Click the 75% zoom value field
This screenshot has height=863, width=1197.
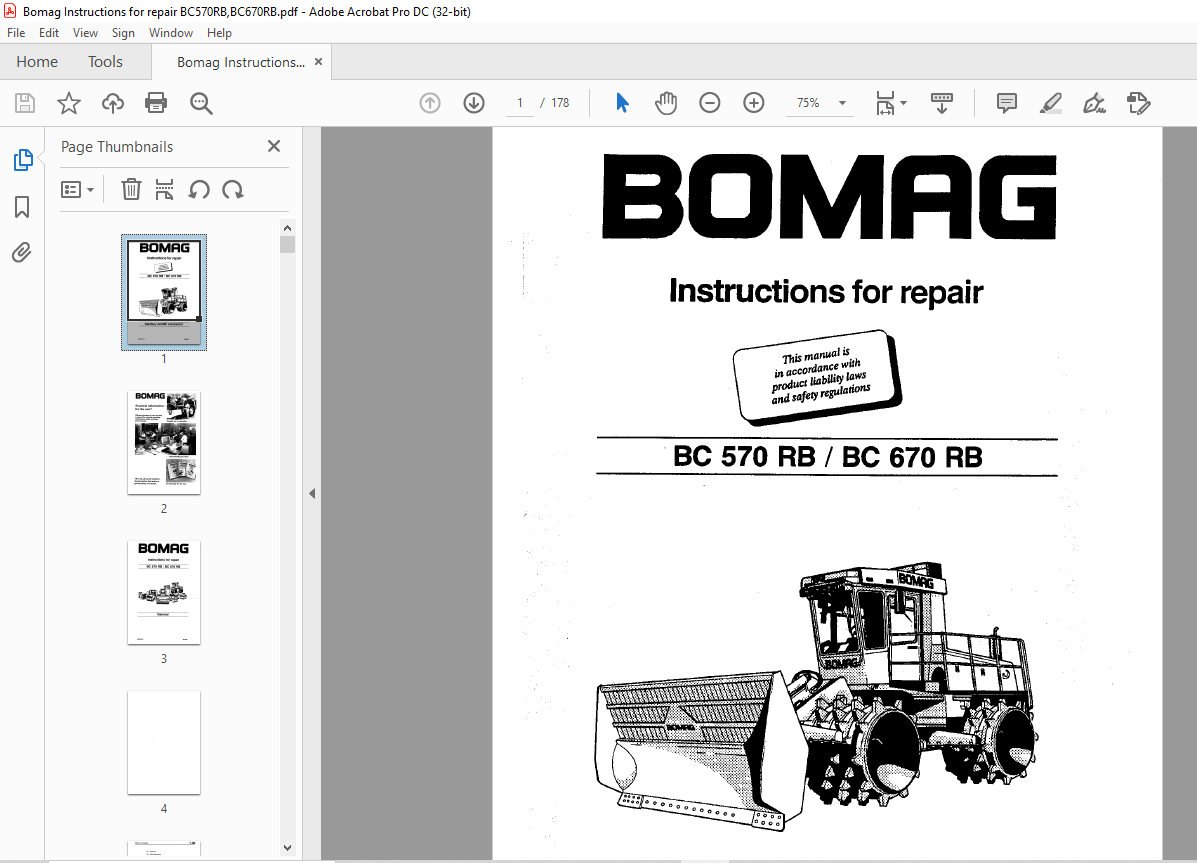tap(808, 103)
